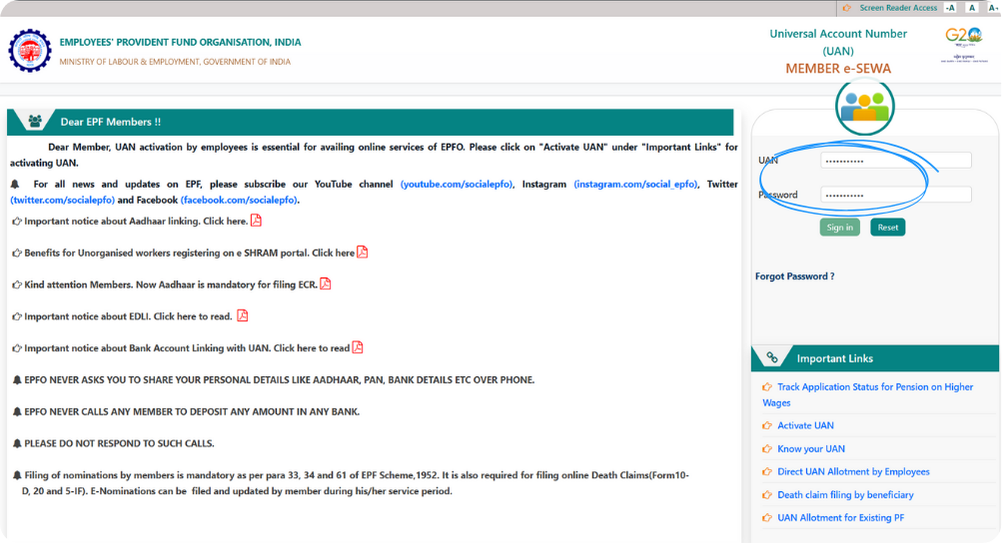Viewport: 1002px width, 543px height.
Task: Click the EPFO logo emblem
Action: click(x=29, y=51)
